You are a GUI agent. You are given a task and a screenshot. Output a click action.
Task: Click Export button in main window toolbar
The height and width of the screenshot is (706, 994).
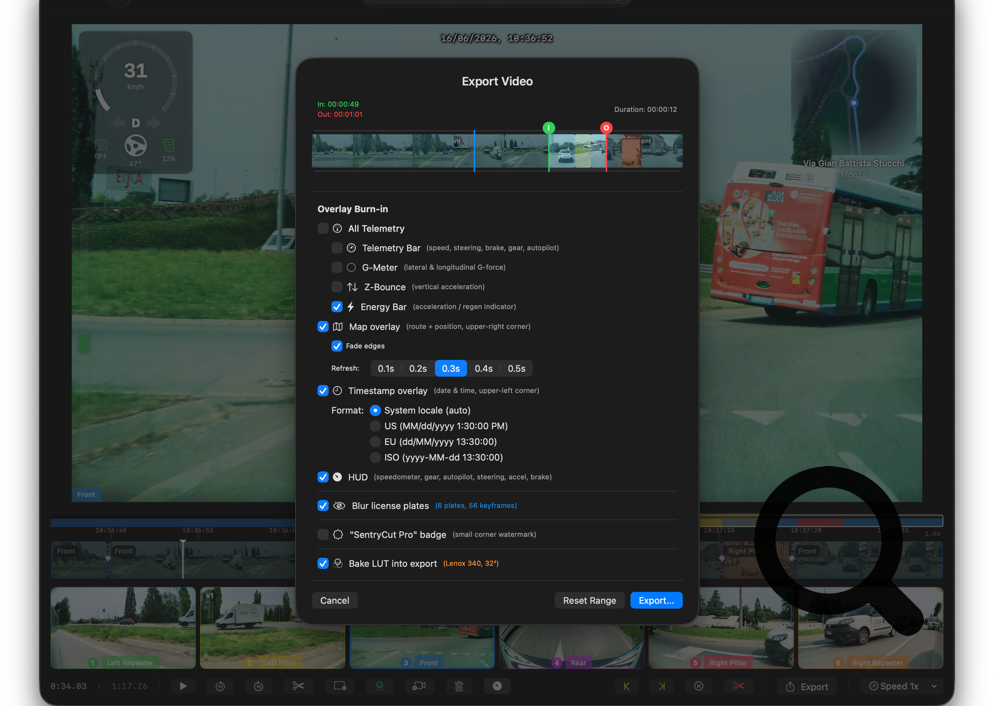pos(807,686)
